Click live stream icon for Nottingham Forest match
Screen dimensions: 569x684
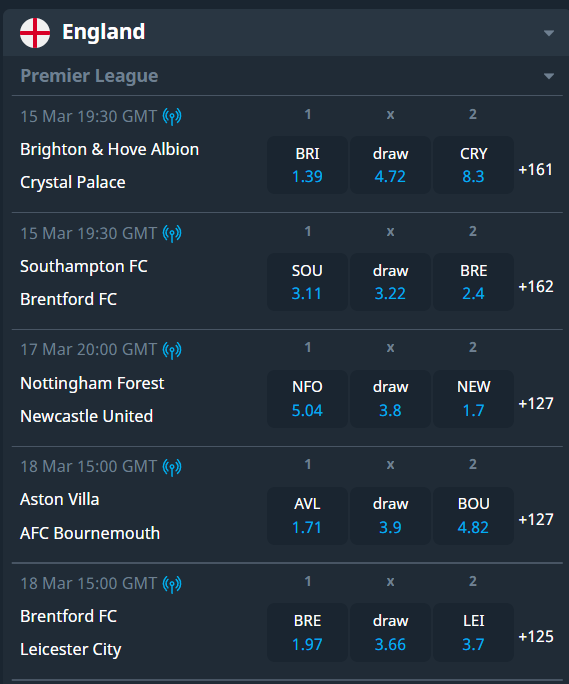point(172,350)
